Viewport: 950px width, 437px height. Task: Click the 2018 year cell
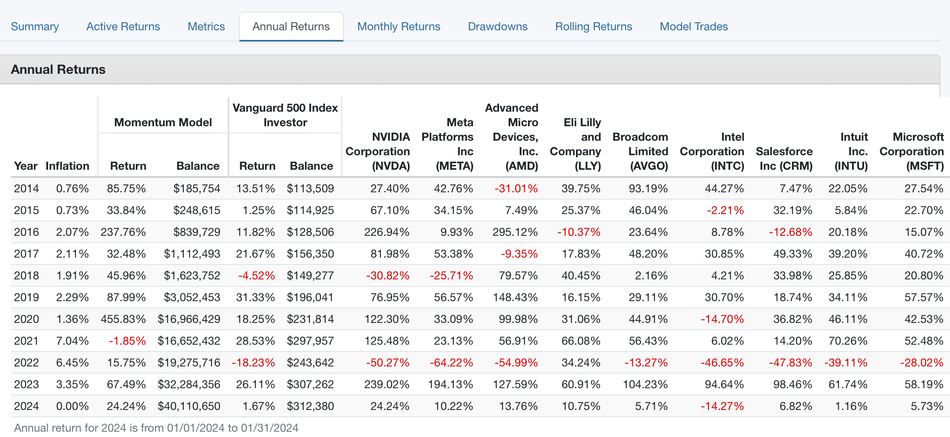pyautogui.click(x=25, y=276)
